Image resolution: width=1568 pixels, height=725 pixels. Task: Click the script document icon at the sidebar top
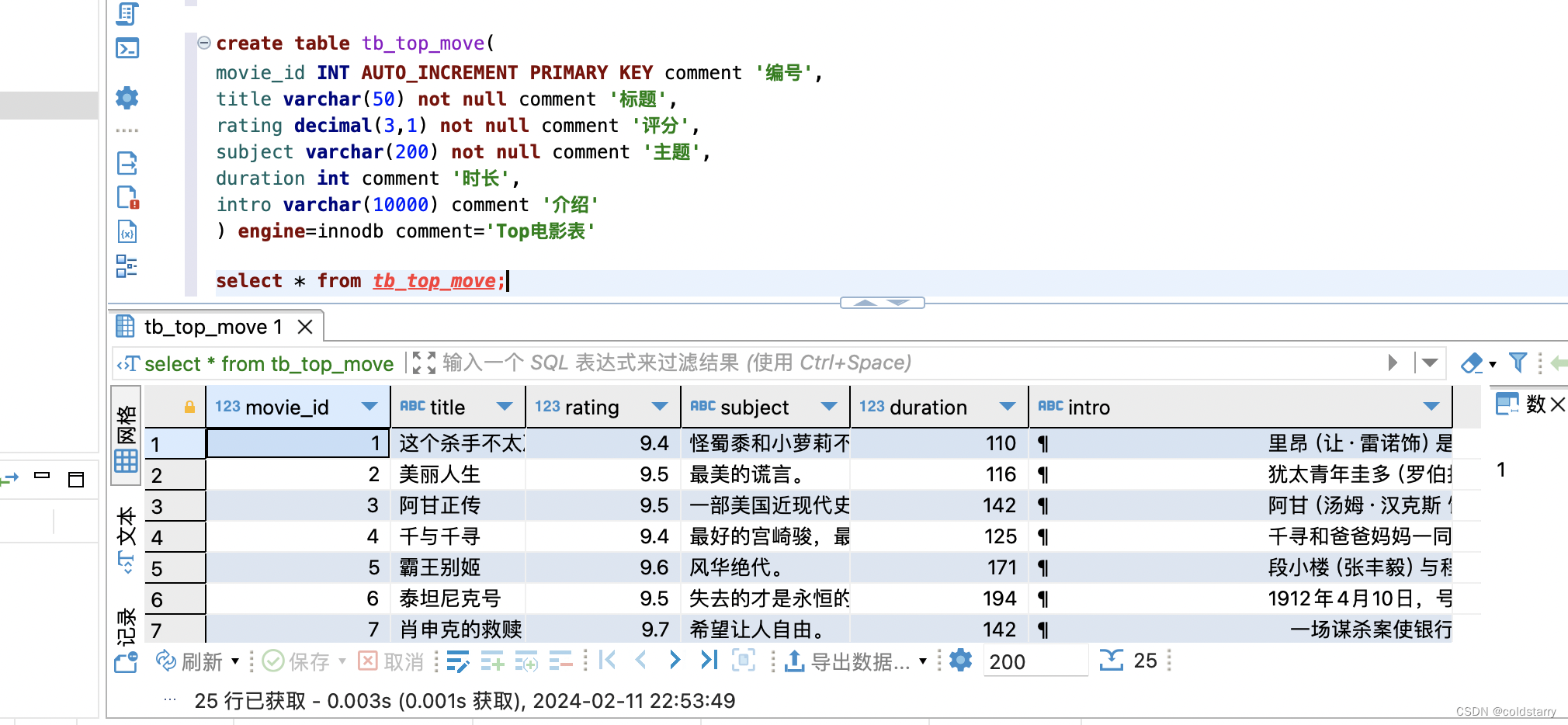point(127,13)
